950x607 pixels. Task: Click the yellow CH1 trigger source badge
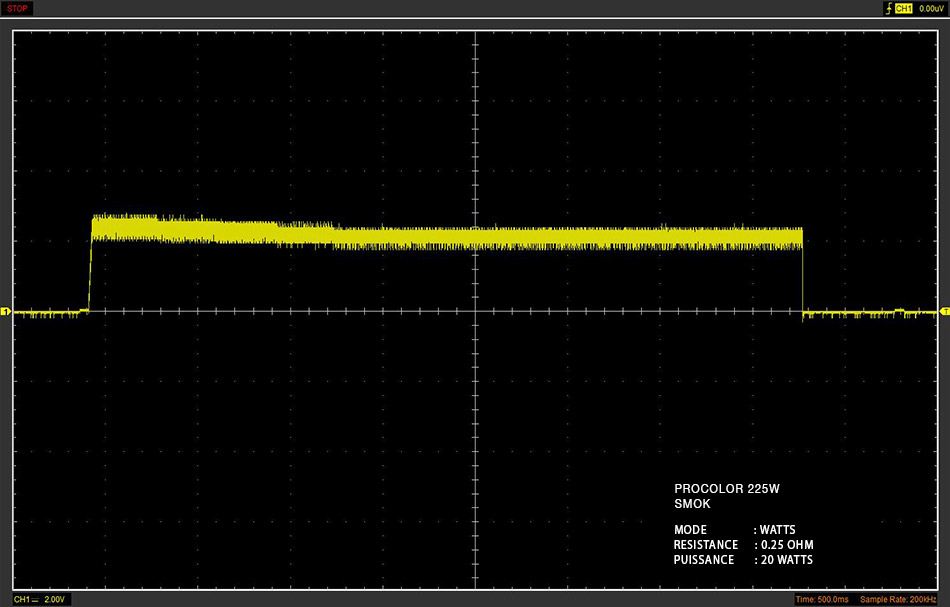(x=903, y=8)
